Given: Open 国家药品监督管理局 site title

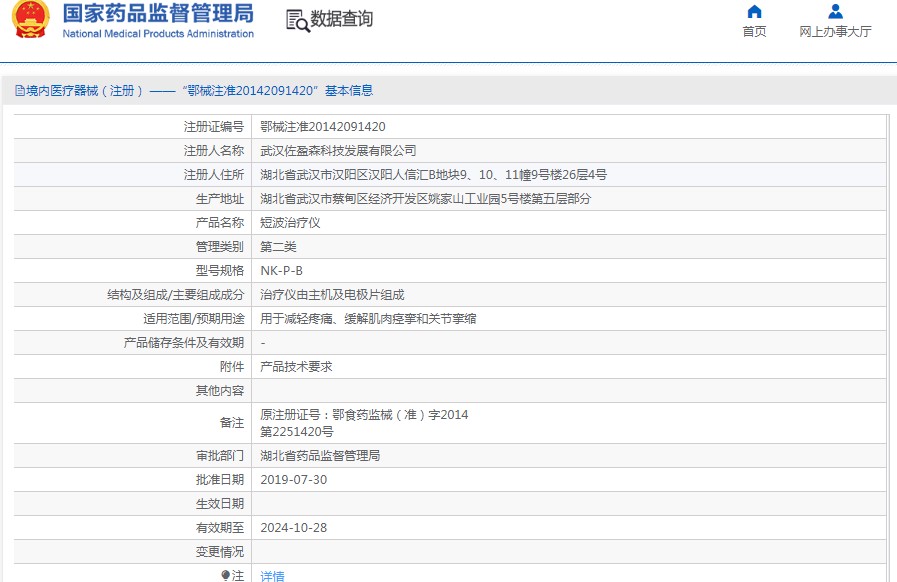Looking at the screenshot, I should (158, 14).
